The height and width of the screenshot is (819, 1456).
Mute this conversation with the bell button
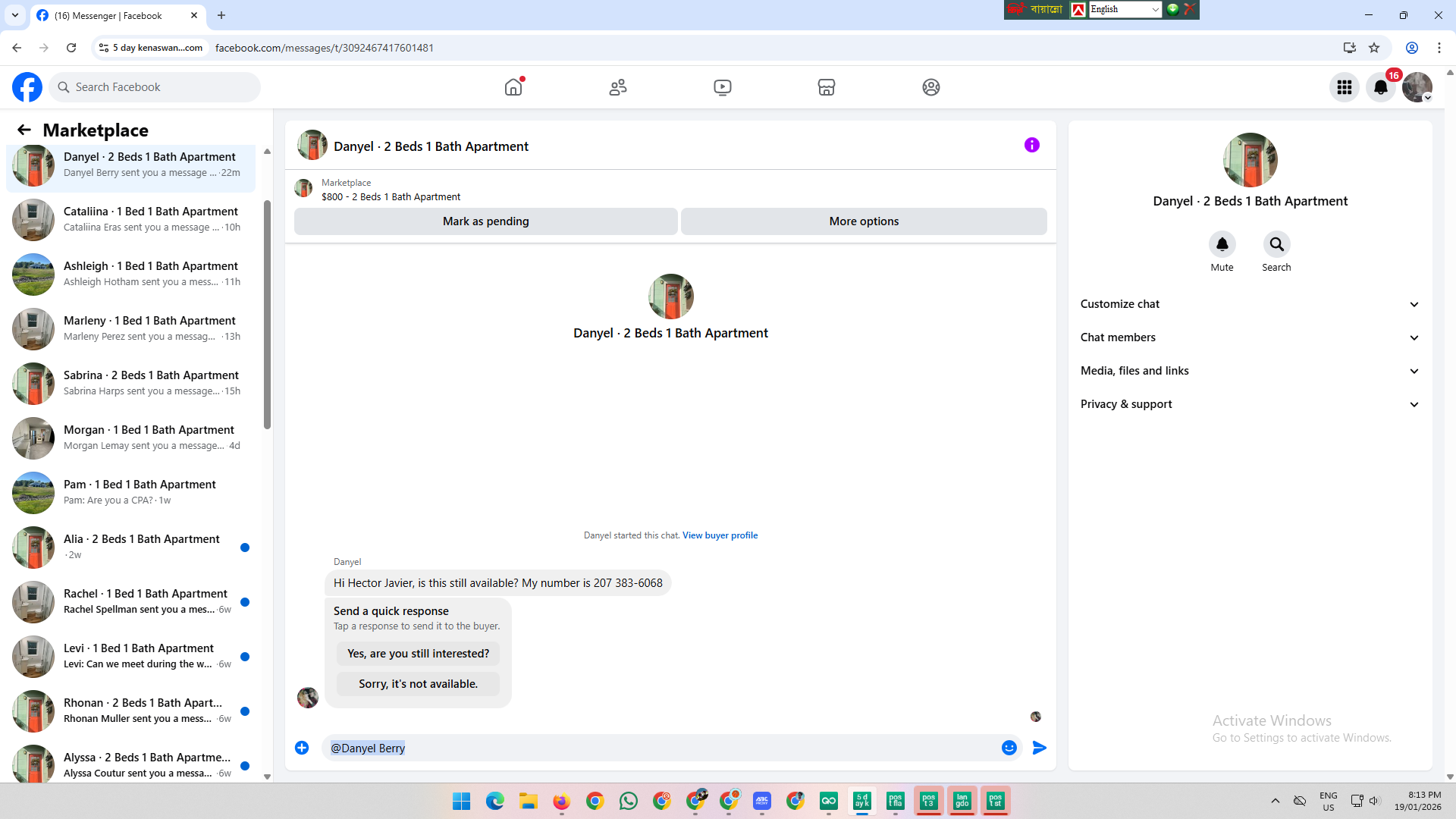[1222, 244]
